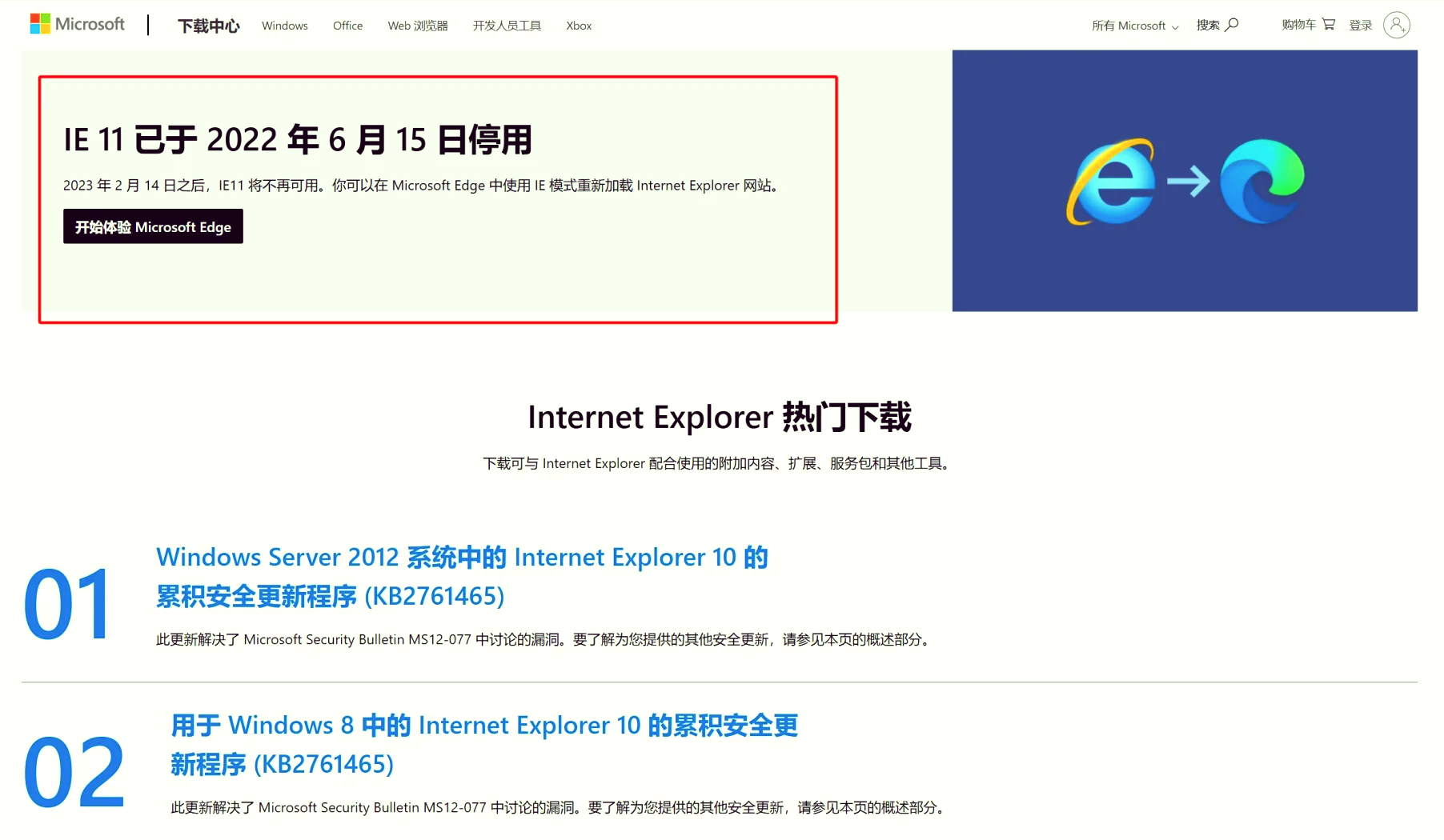Open the 下载中心 home link
This screenshot has height=840, width=1444.
(208, 26)
